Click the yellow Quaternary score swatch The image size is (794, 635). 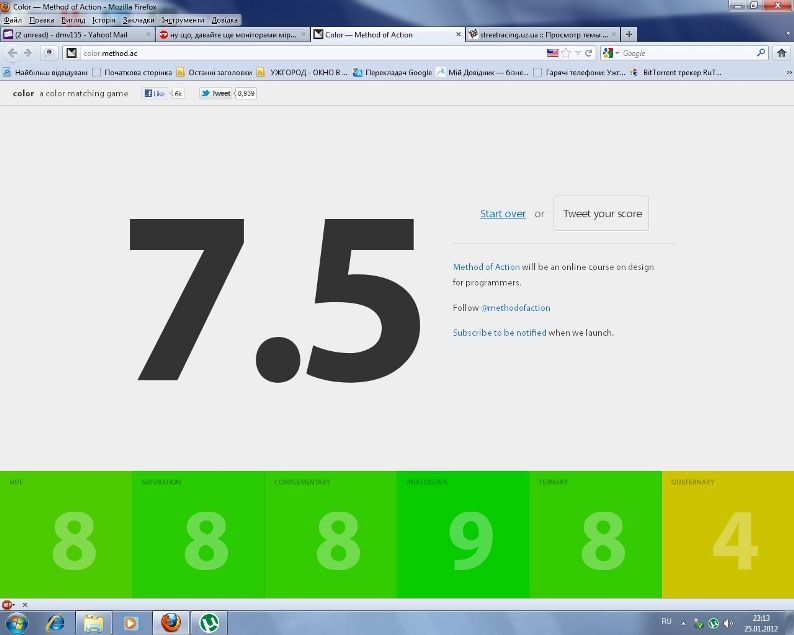pos(728,535)
